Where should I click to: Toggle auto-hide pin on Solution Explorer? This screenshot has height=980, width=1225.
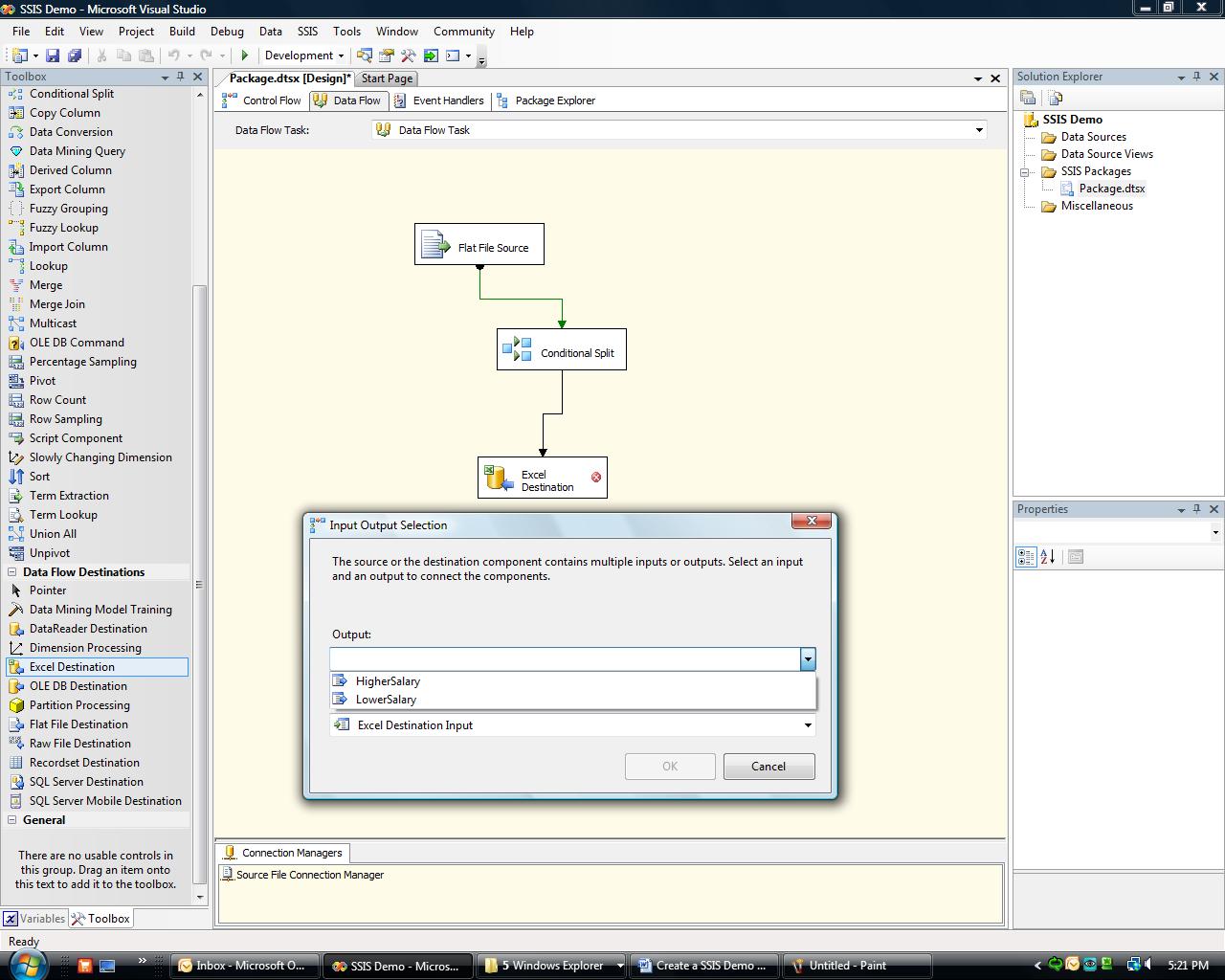click(1196, 77)
